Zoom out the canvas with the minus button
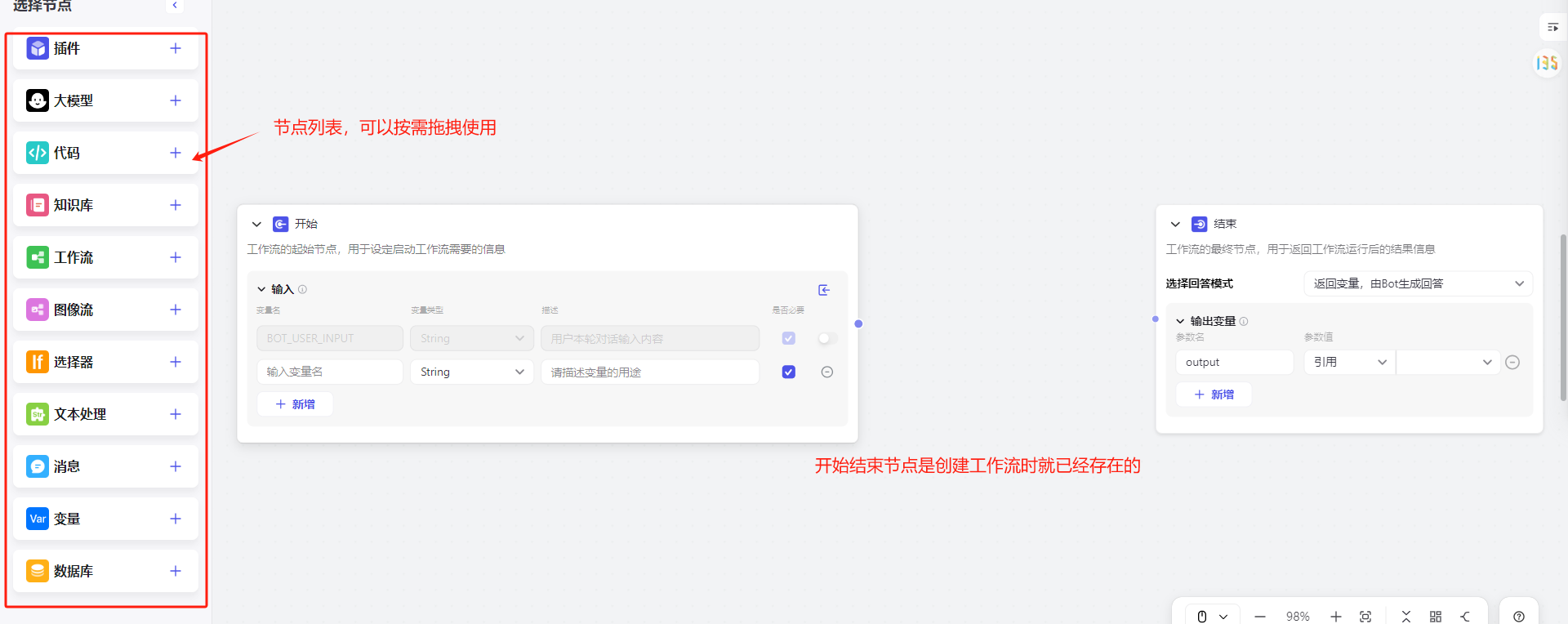 coord(1260,617)
